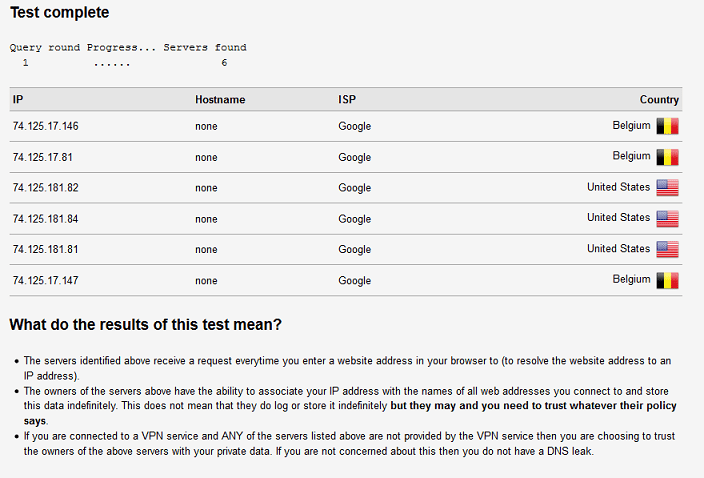Click the IP address 74.125.17.146
Viewport: 704px width, 478px height.
pyautogui.click(x=45, y=126)
